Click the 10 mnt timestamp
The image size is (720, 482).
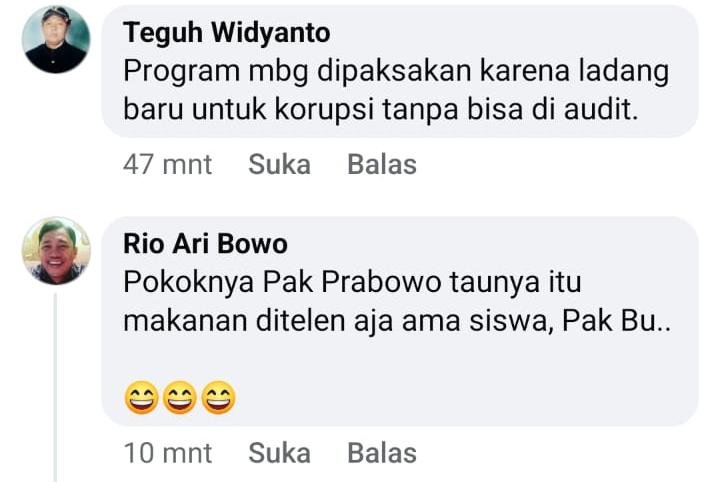coord(168,453)
